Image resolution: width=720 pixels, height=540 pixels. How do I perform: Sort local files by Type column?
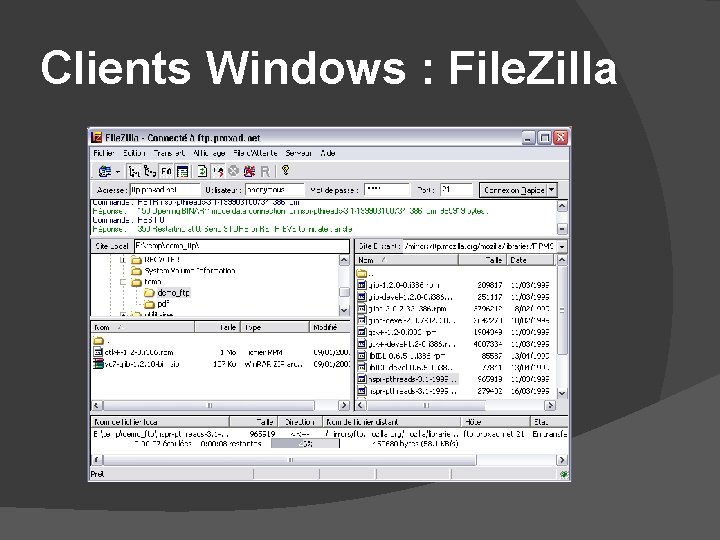point(275,327)
